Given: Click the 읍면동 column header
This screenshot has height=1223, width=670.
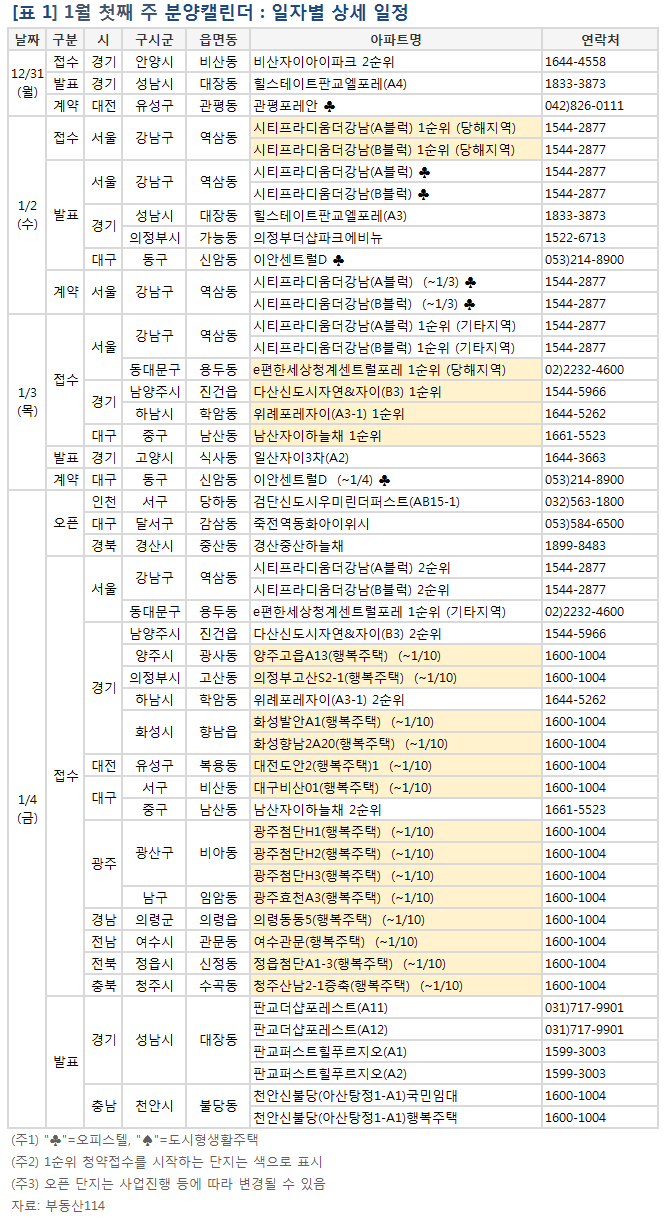Looking at the screenshot, I should tap(218, 39).
